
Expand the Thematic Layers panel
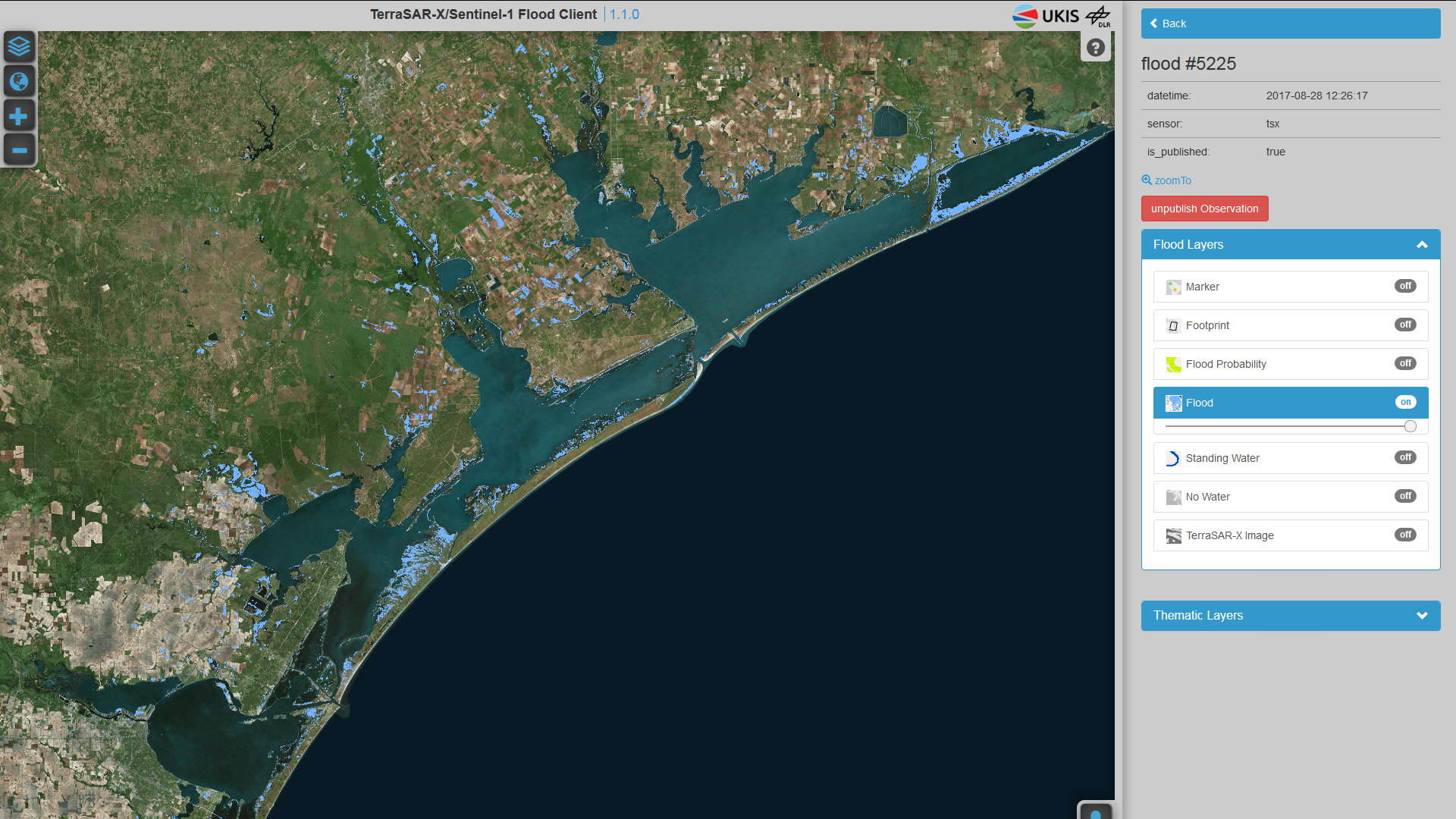[x=1422, y=616]
